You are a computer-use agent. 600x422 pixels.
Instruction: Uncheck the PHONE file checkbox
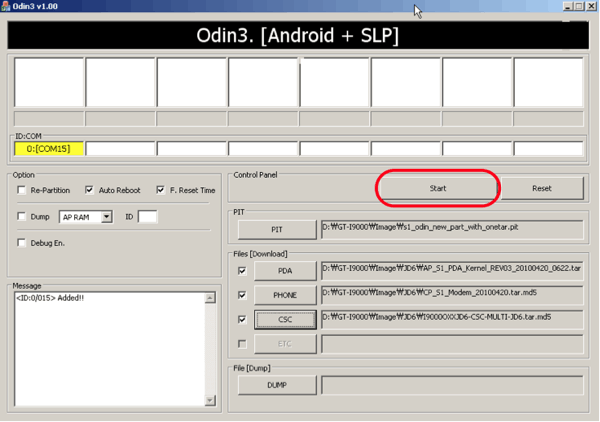tap(242, 295)
